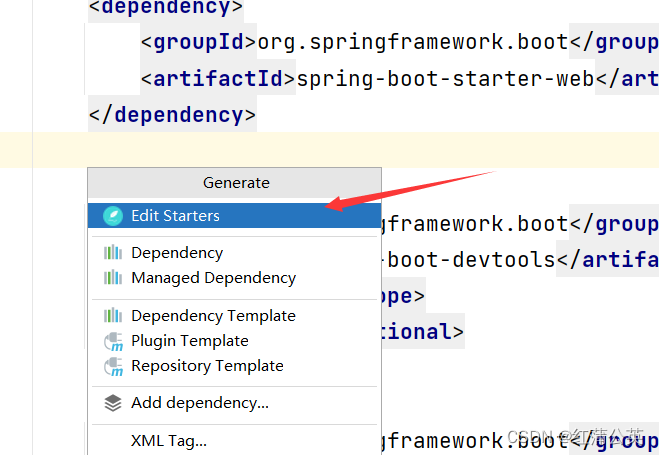Click the Managed Dependency bars icon

(x=113, y=278)
